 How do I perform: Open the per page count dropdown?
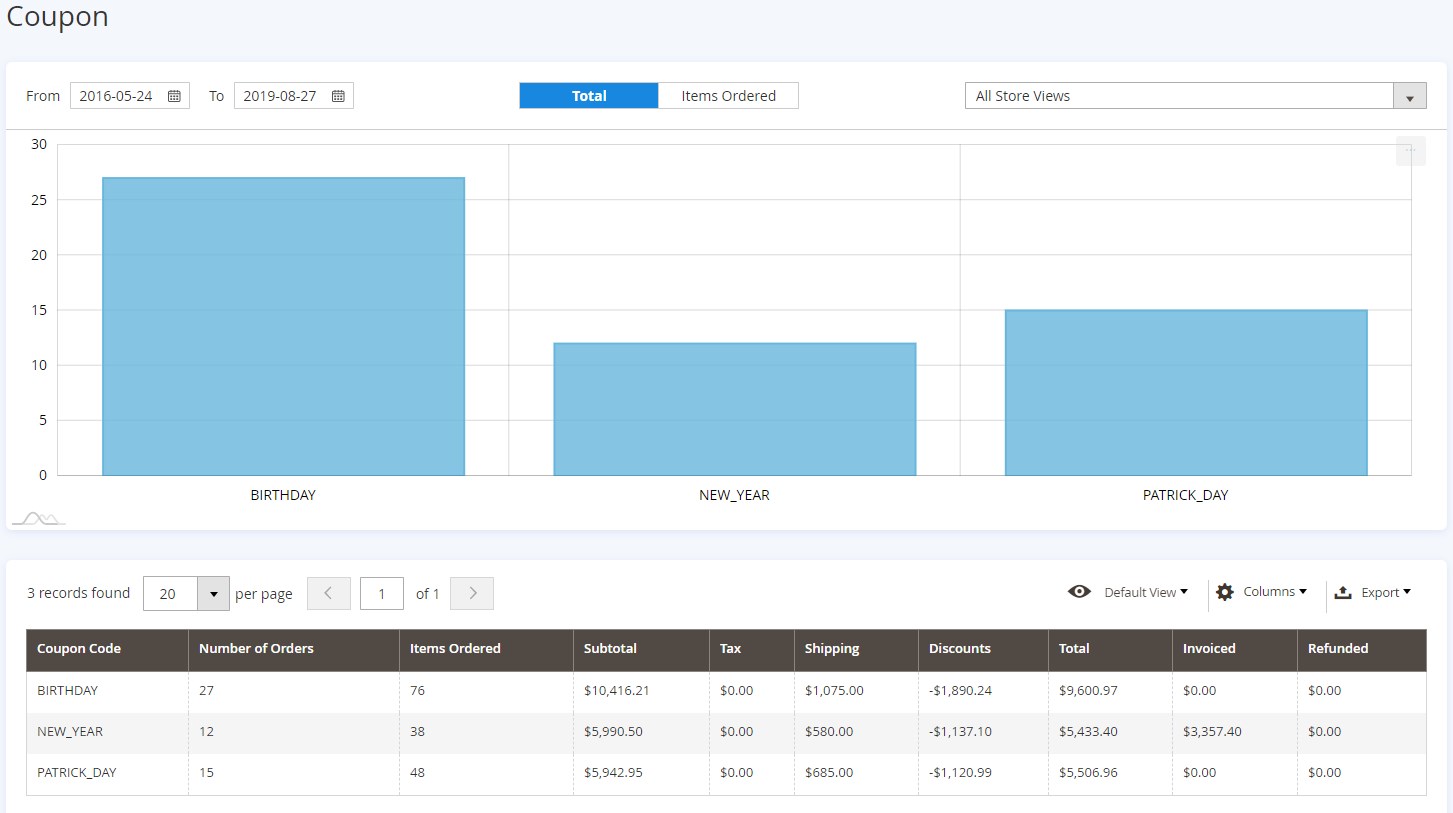click(x=213, y=593)
